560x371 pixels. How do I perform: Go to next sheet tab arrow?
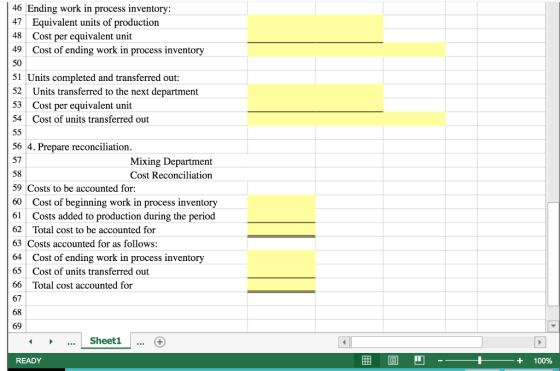(51, 342)
